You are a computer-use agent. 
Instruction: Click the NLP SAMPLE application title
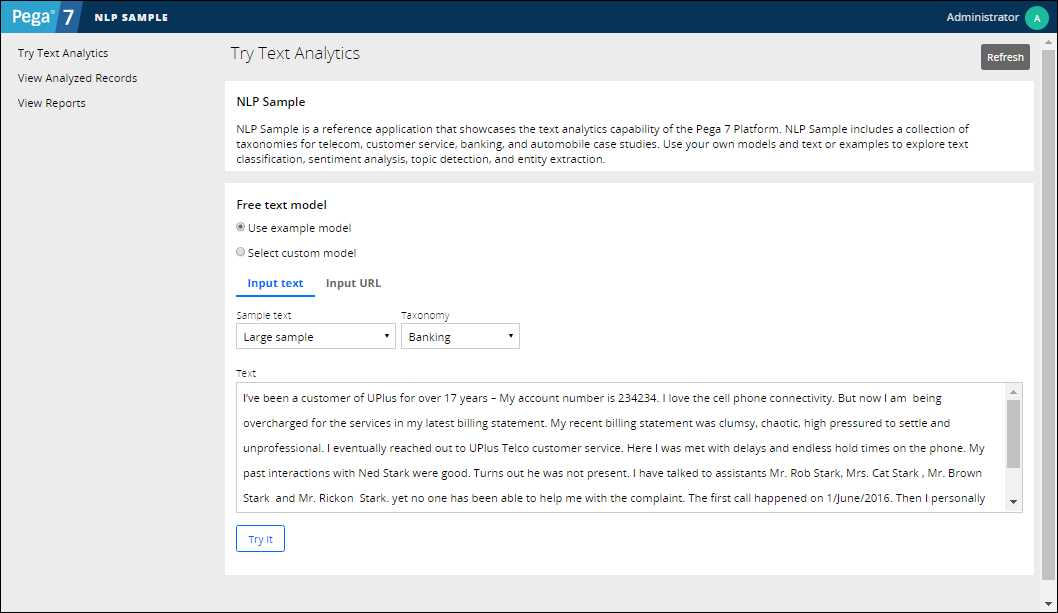tap(132, 18)
